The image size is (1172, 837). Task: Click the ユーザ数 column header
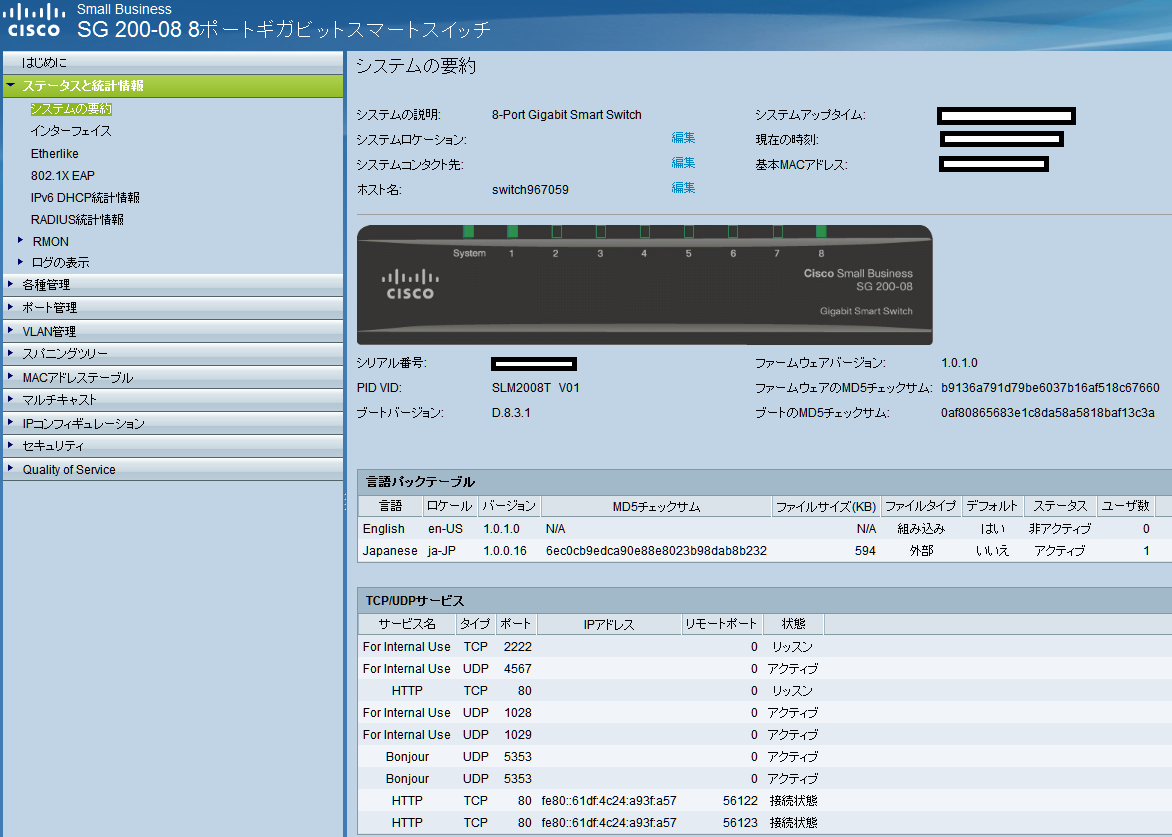point(1126,506)
